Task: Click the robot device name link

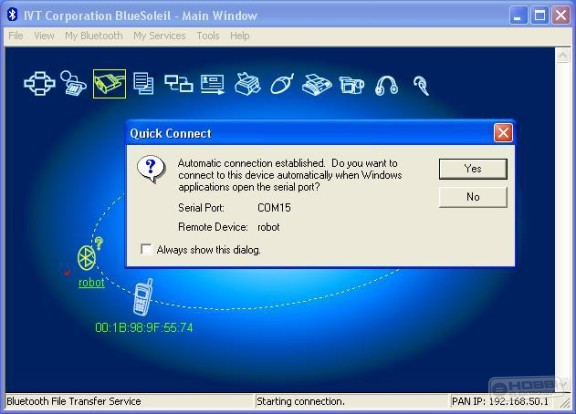Action: pyautogui.click(x=91, y=282)
